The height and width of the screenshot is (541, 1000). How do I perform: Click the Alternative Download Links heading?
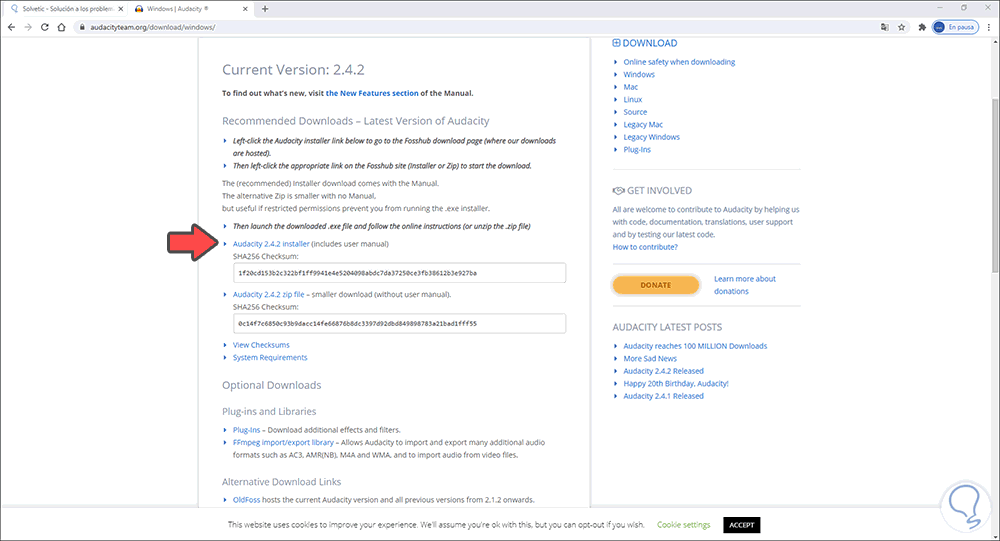click(281, 482)
